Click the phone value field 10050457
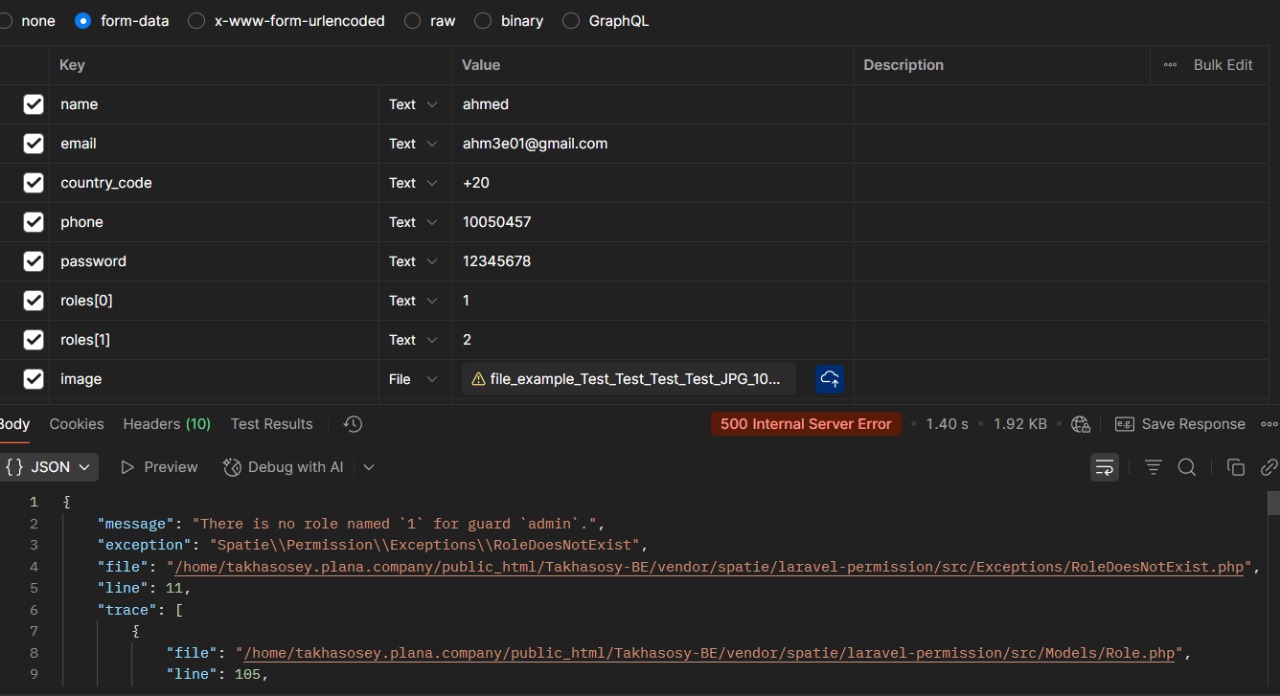 coord(497,222)
